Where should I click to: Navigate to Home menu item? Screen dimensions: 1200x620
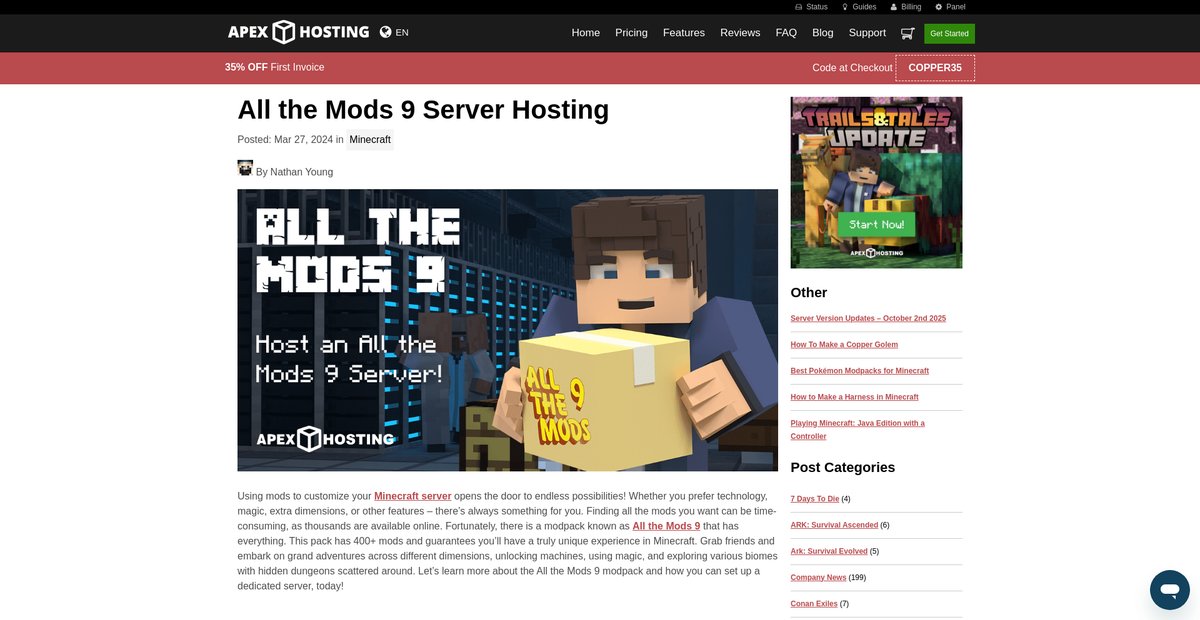tap(586, 33)
